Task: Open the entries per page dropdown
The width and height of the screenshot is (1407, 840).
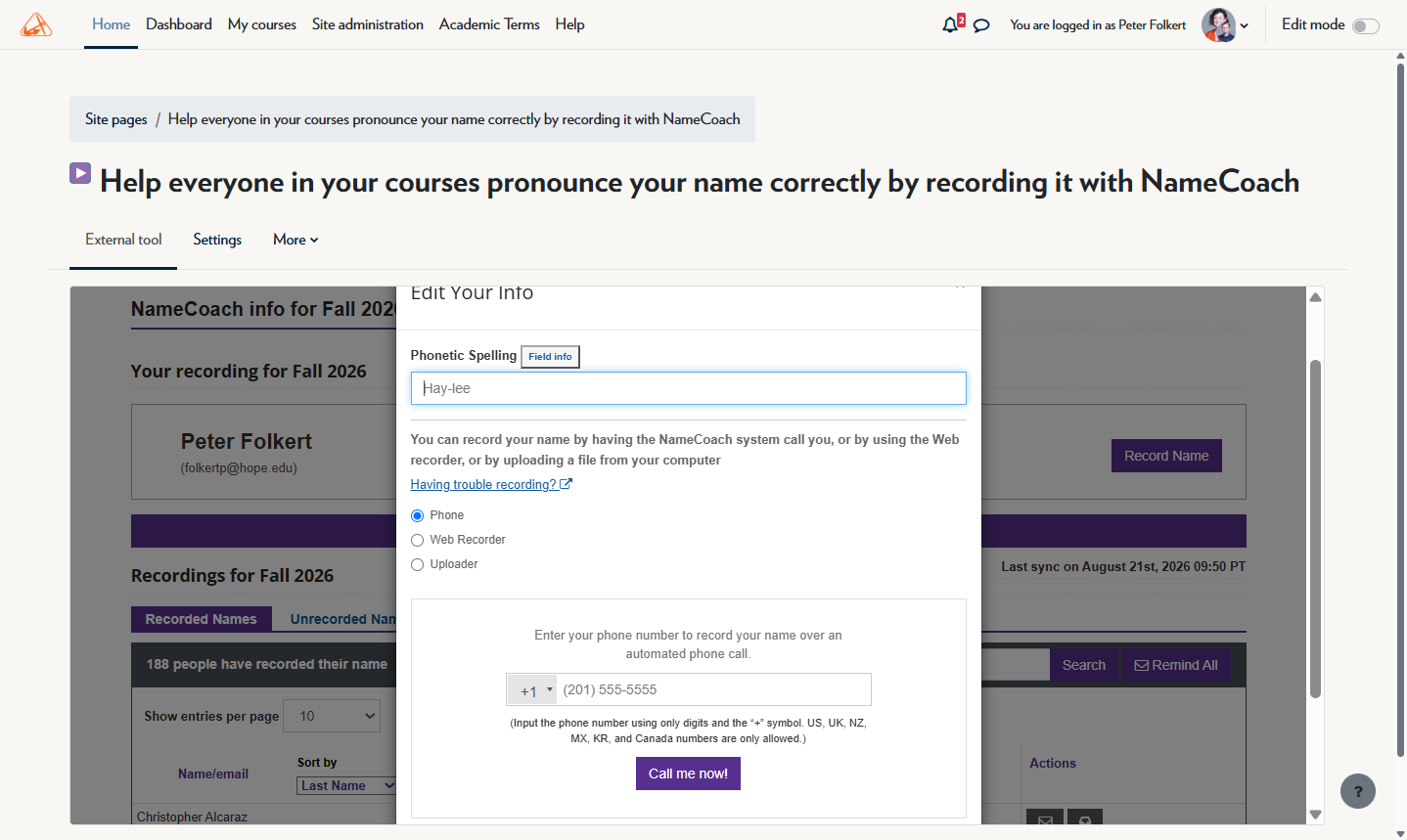Action: click(332, 716)
